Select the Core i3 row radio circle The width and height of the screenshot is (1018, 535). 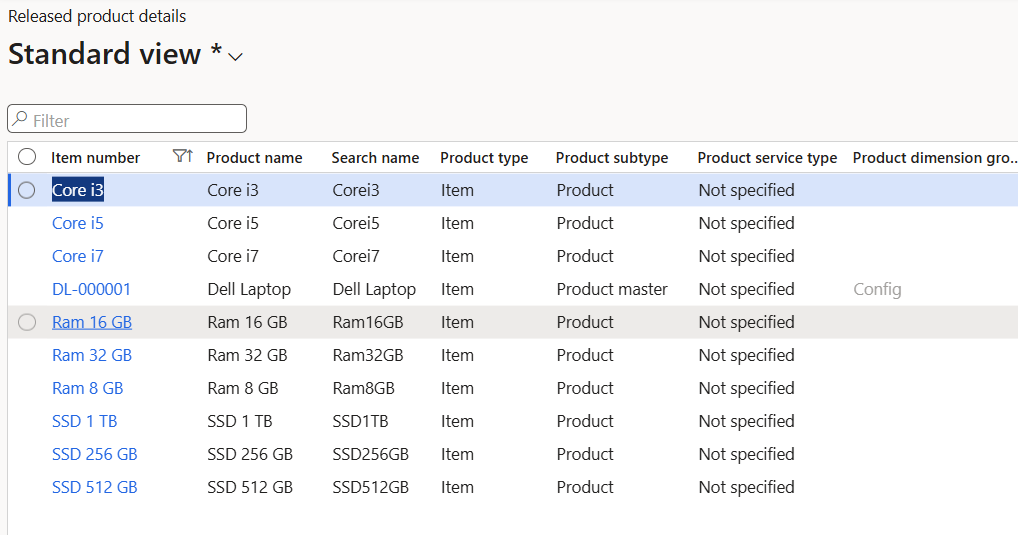click(x=27, y=190)
